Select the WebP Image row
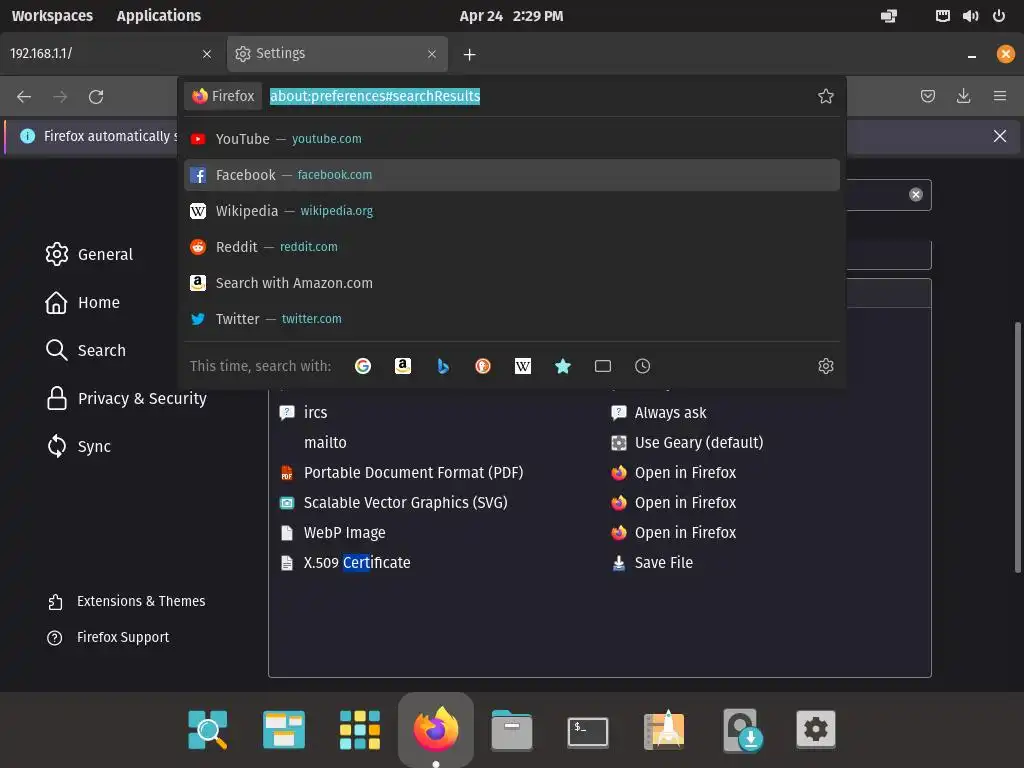The image size is (1024, 768). tap(600, 533)
